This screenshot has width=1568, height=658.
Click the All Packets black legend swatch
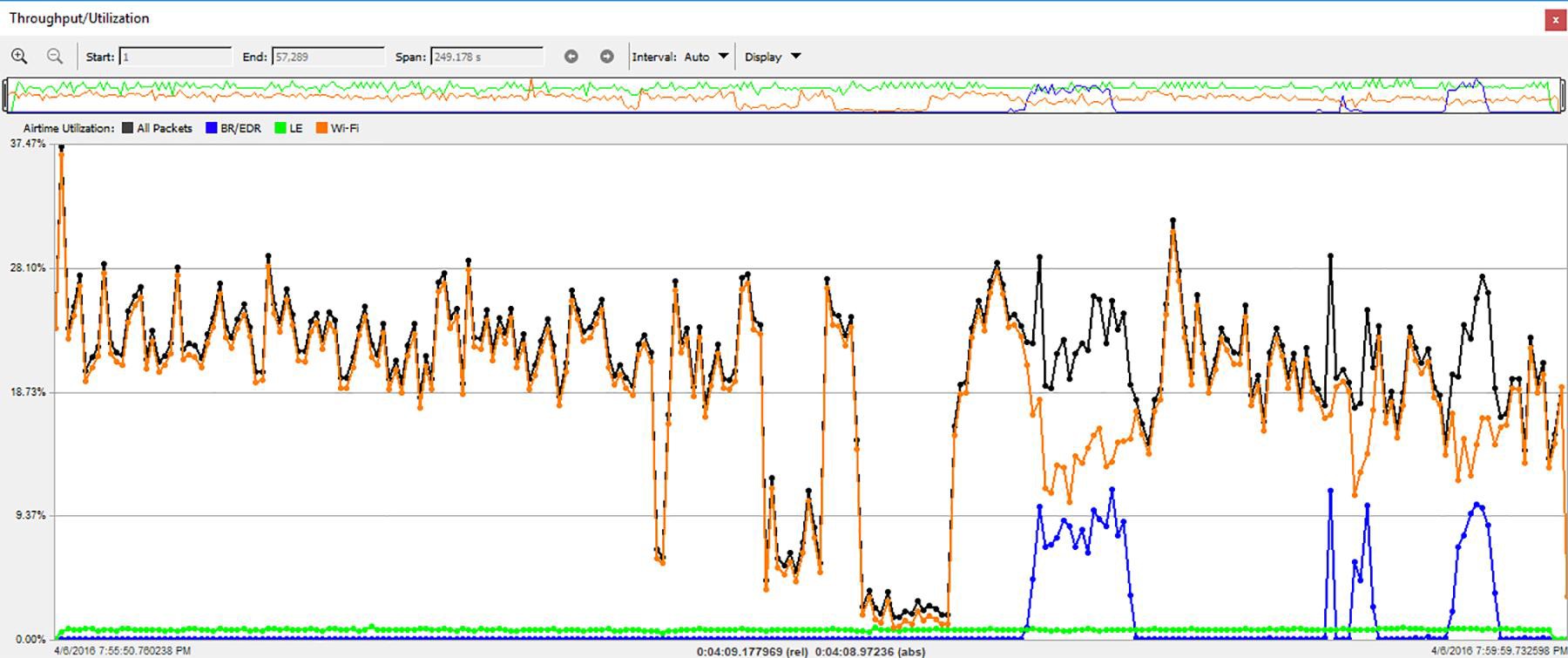click(127, 128)
